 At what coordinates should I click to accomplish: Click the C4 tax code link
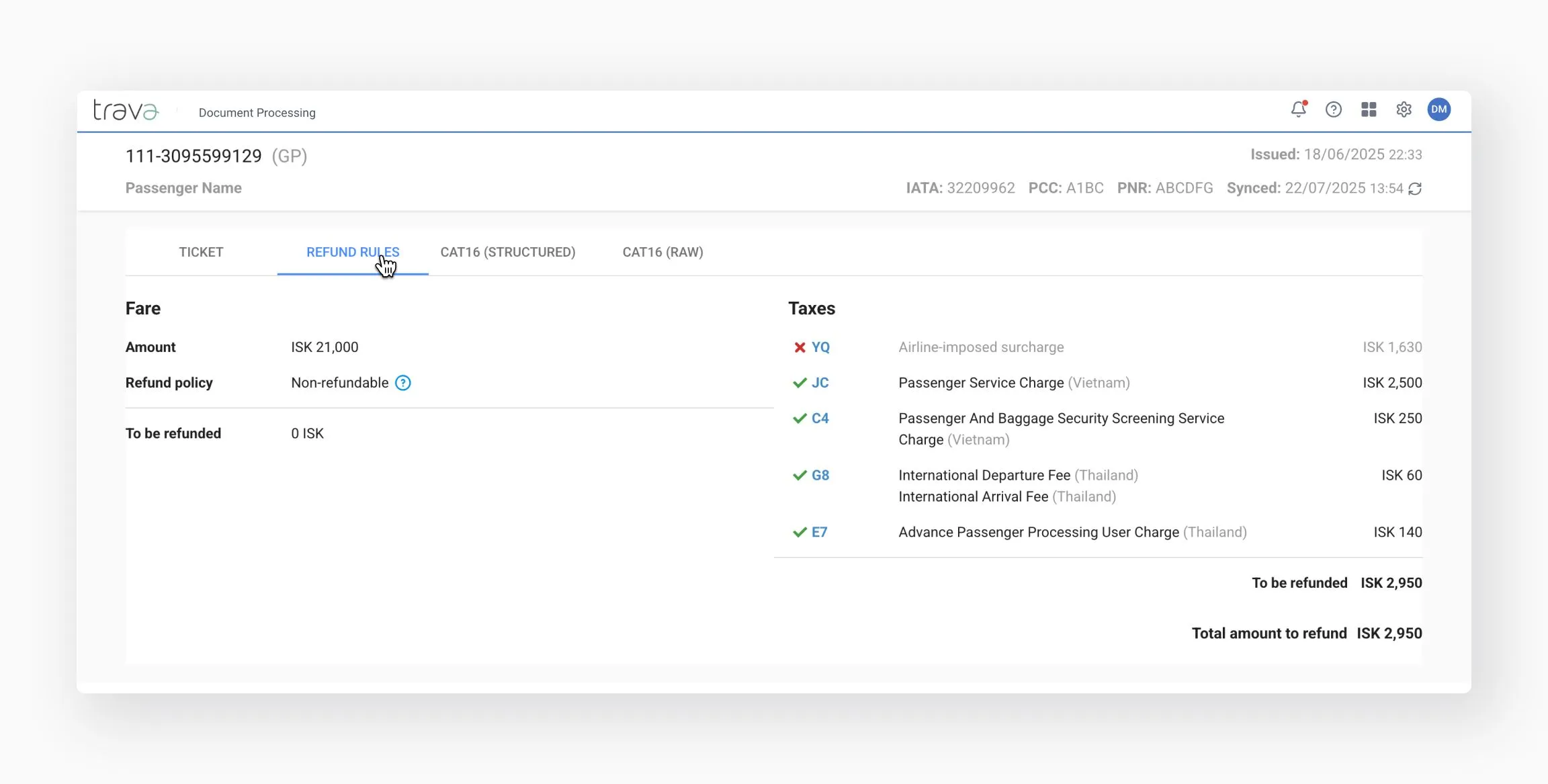[820, 419]
